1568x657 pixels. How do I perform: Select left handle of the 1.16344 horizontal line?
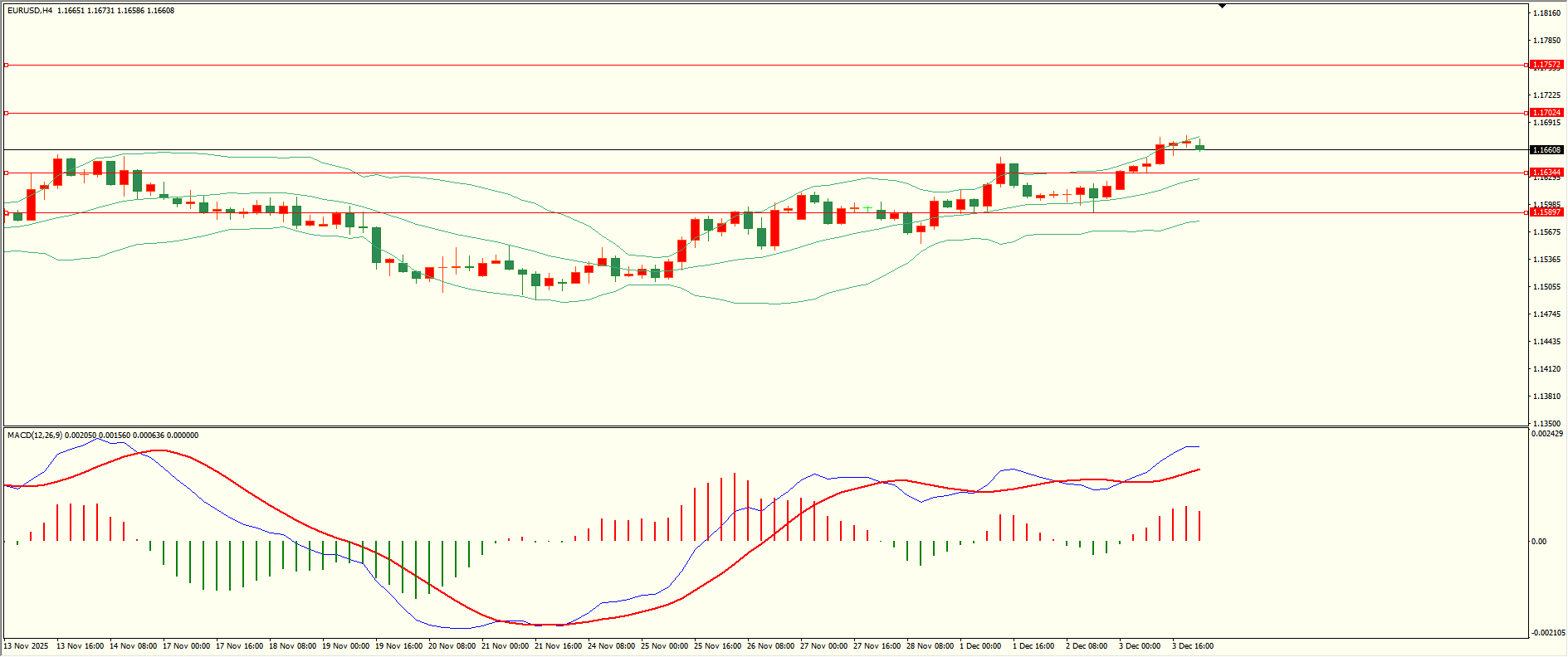click(x=7, y=173)
